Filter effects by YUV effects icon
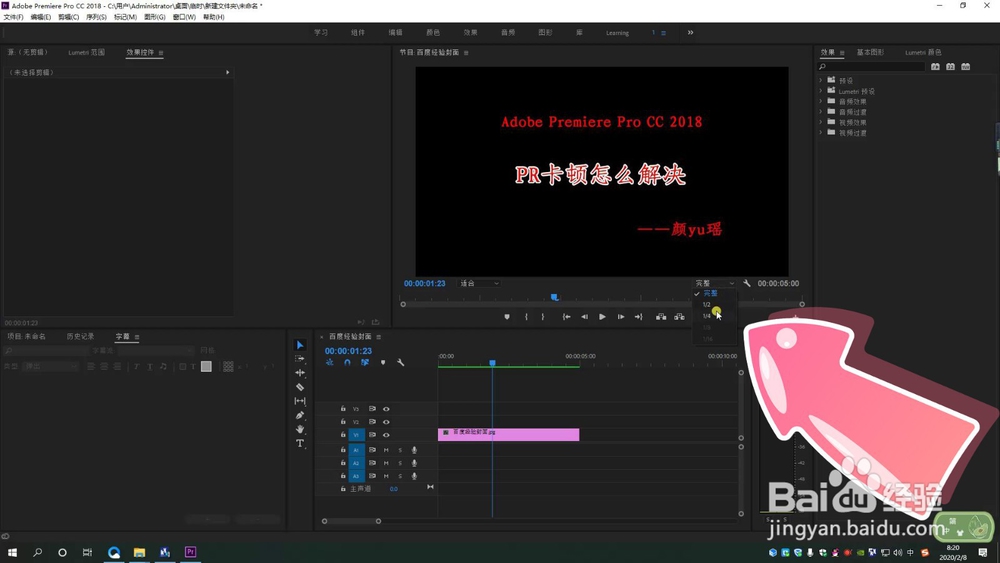This screenshot has height=563, width=1000. click(x=966, y=66)
